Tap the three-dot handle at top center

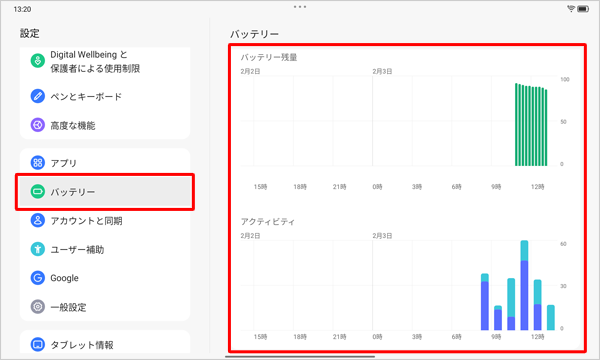pos(300,7)
